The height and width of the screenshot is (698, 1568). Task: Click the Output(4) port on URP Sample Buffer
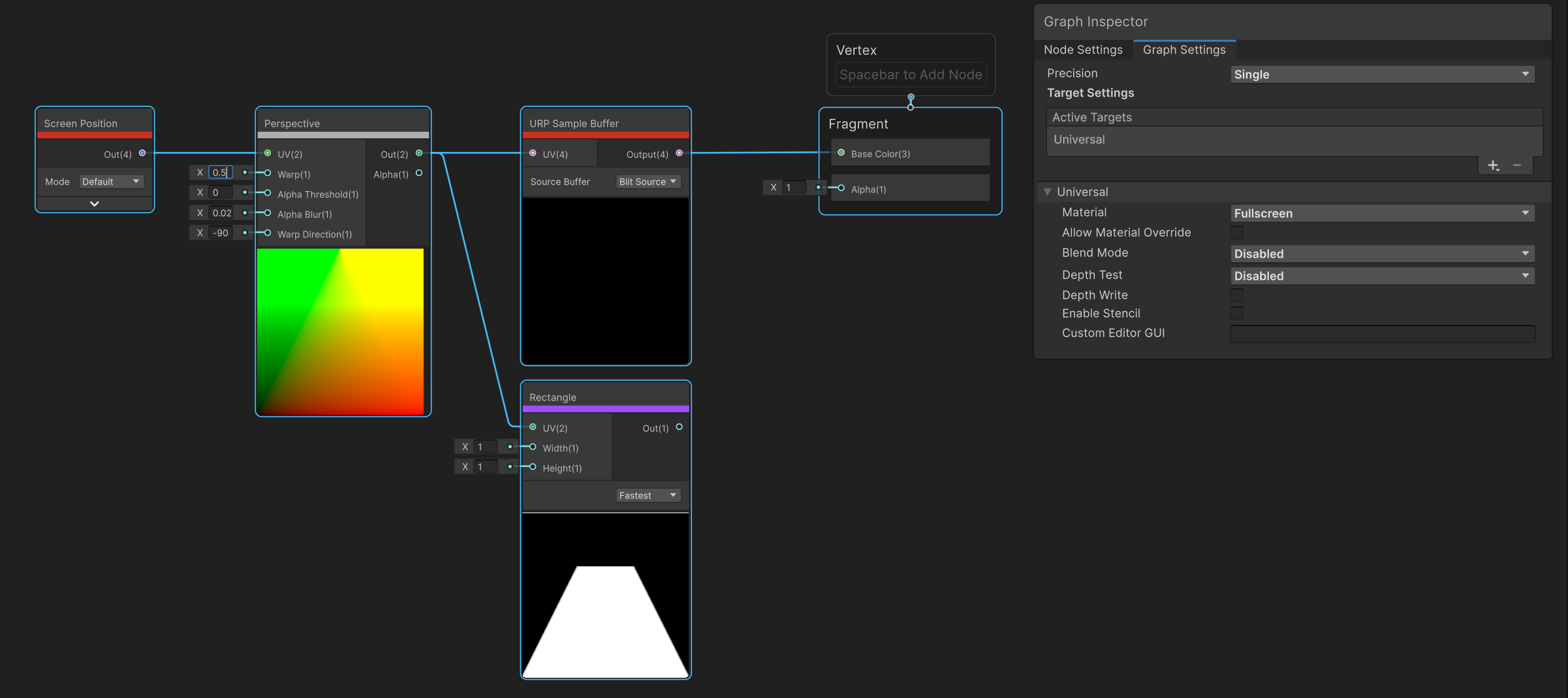680,154
